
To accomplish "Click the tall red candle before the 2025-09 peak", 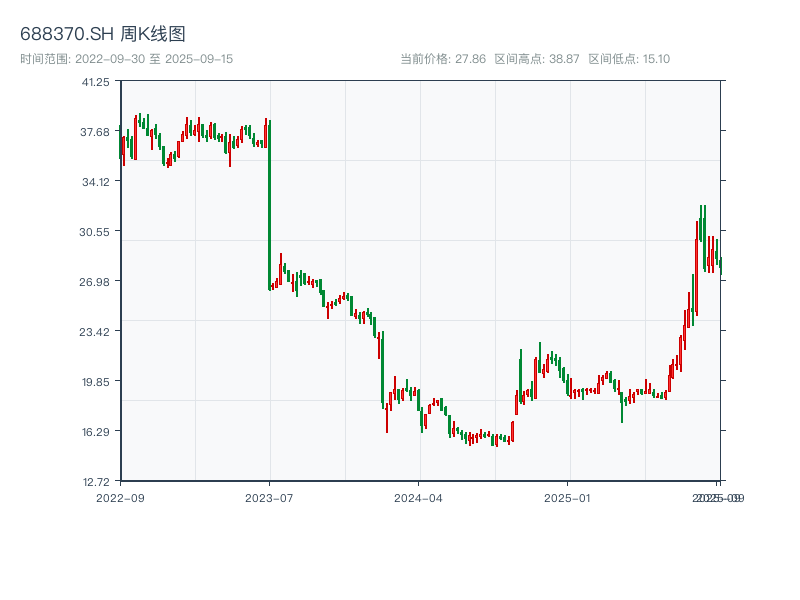I will click(696, 268).
